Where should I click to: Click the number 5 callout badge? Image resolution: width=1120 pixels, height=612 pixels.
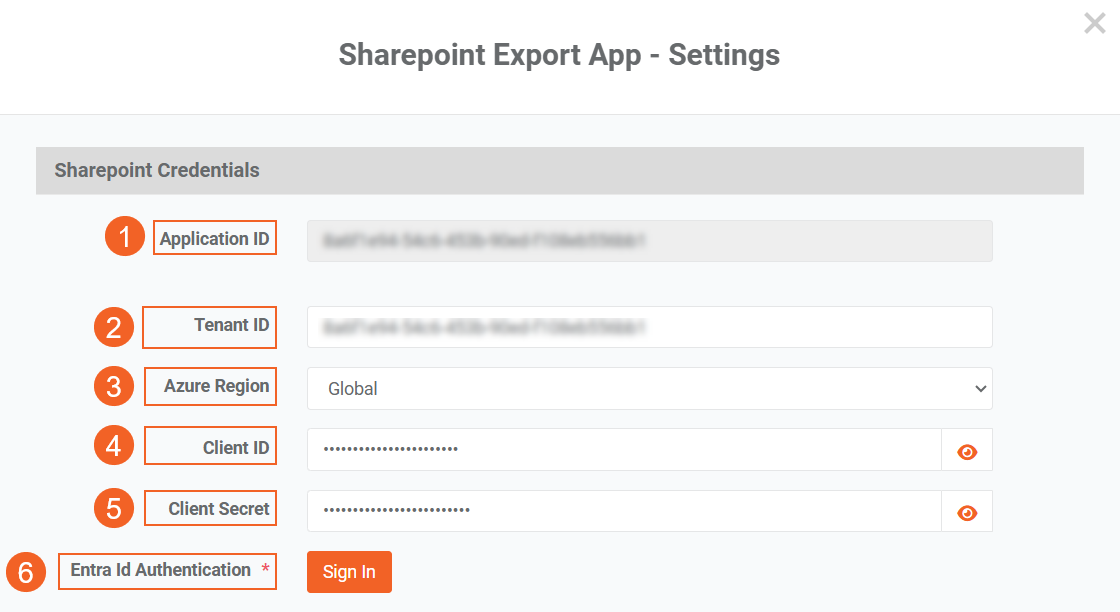pos(114,508)
